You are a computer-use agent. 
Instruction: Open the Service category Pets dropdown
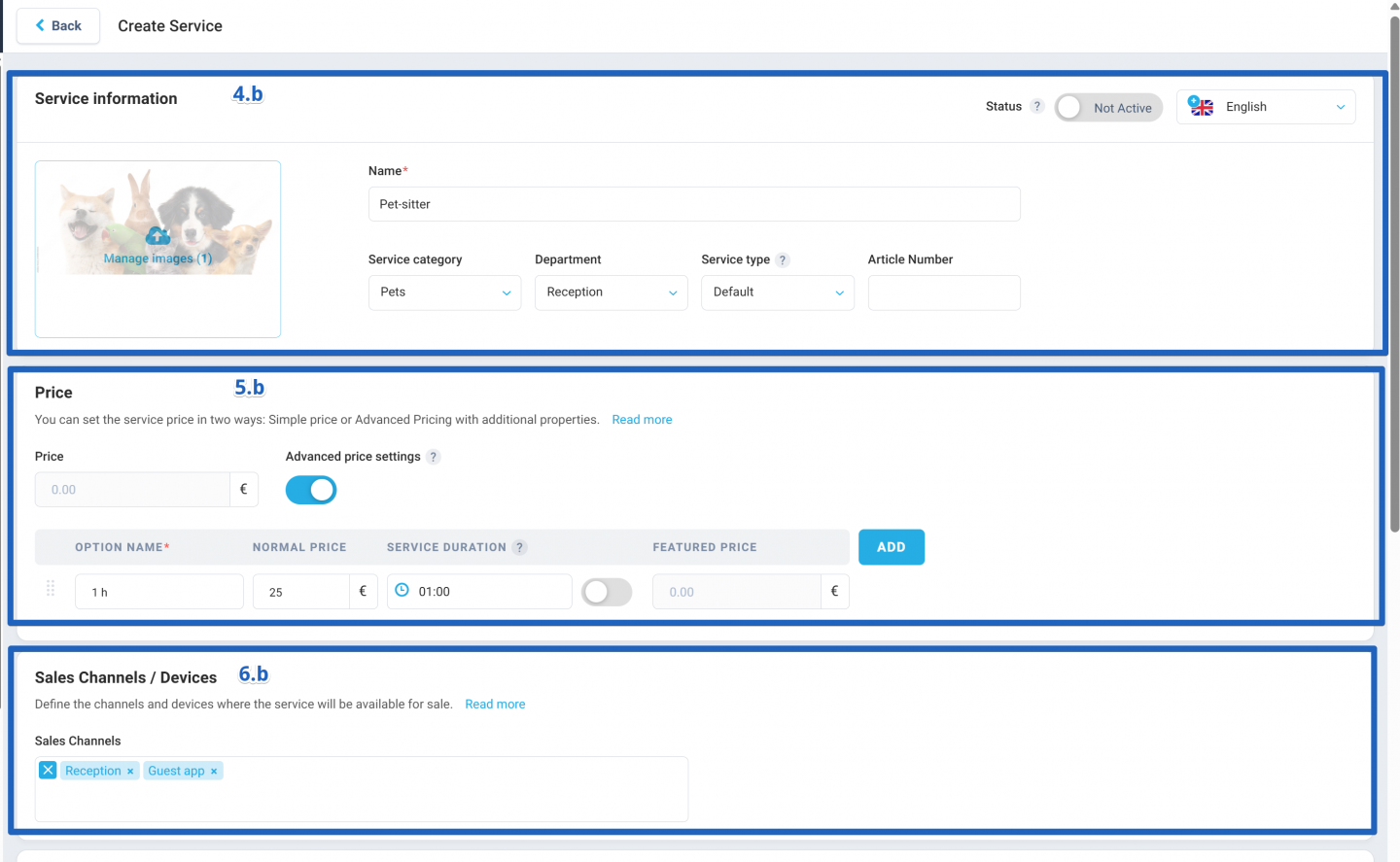coord(444,293)
